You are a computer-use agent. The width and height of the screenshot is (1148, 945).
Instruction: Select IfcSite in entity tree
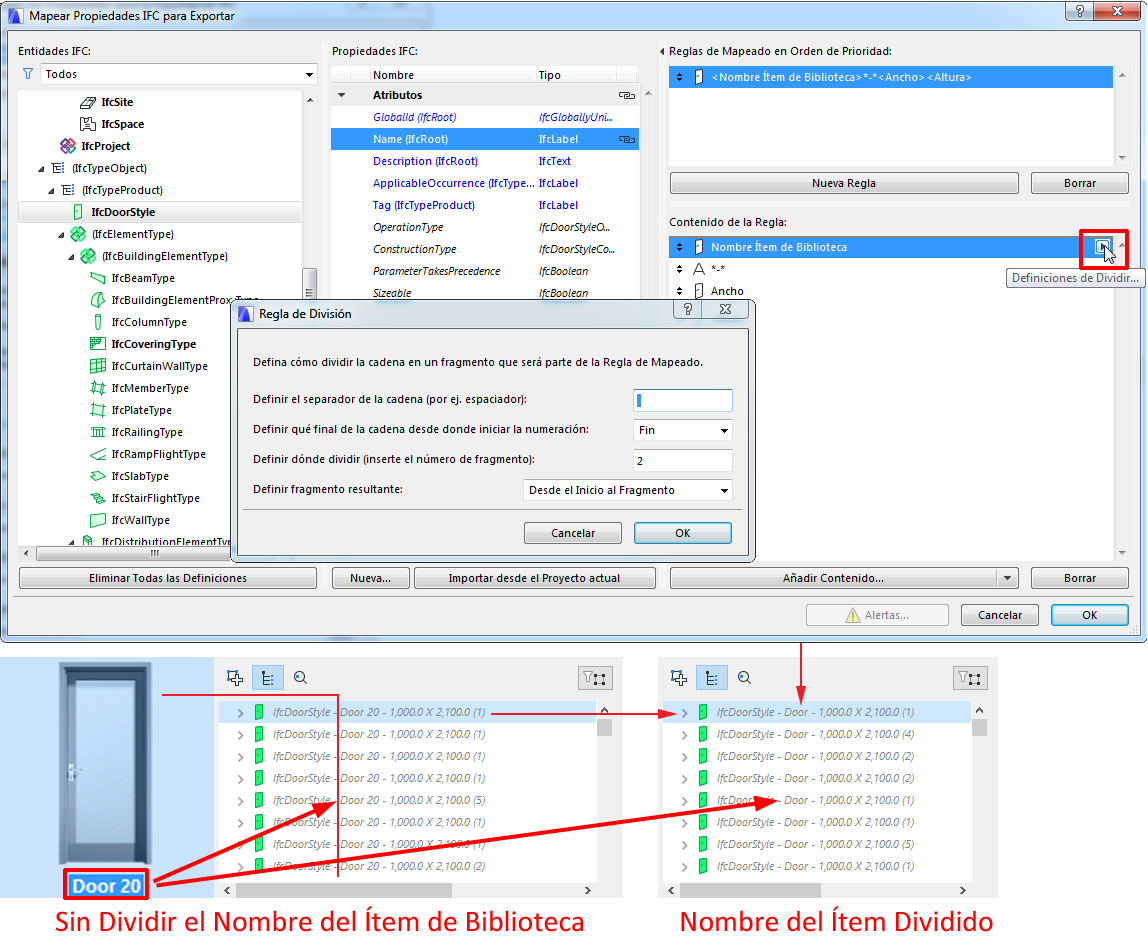click(x=117, y=102)
